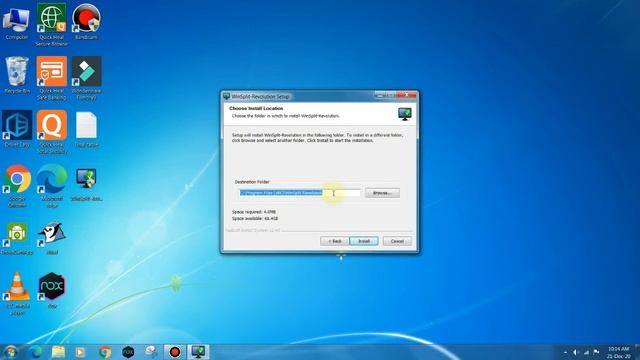
Task: Open the Computer desktop icon
Action: [x=17, y=22]
